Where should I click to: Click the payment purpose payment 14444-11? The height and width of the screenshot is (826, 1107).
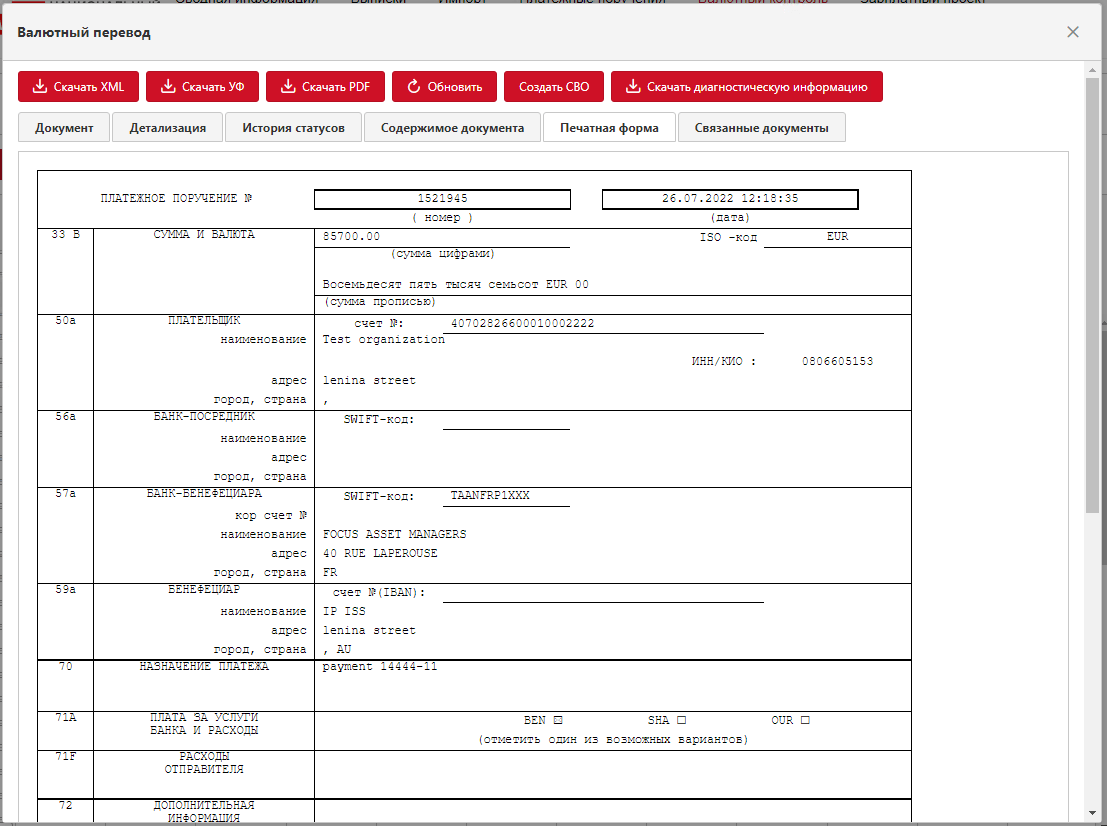tap(380, 666)
